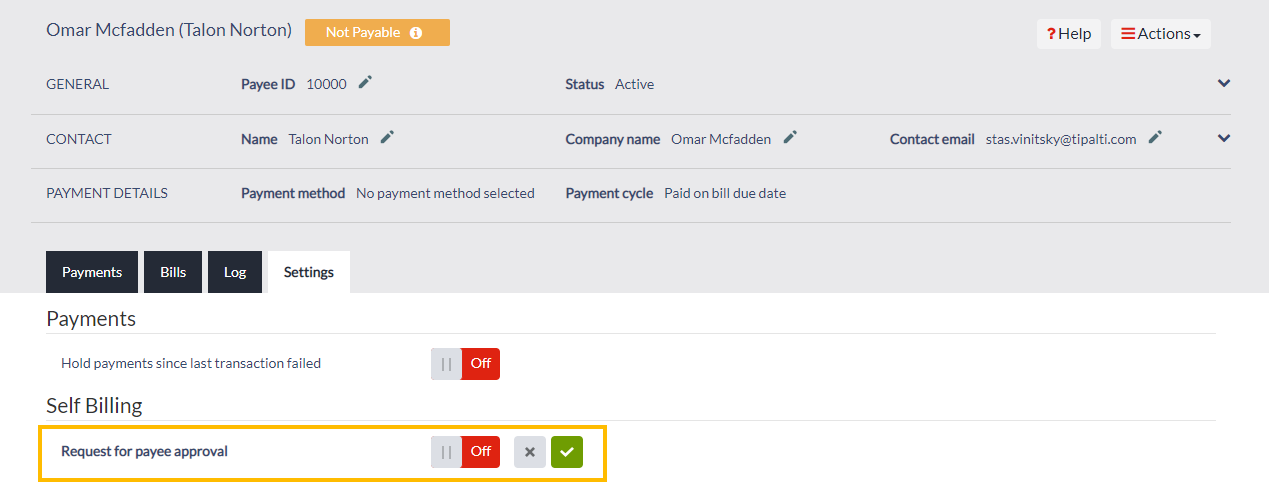Image resolution: width=1269 pixels, height=500 pixels.
Task: Expand the CONTACT section chevron
Action: click(1224, 138)
